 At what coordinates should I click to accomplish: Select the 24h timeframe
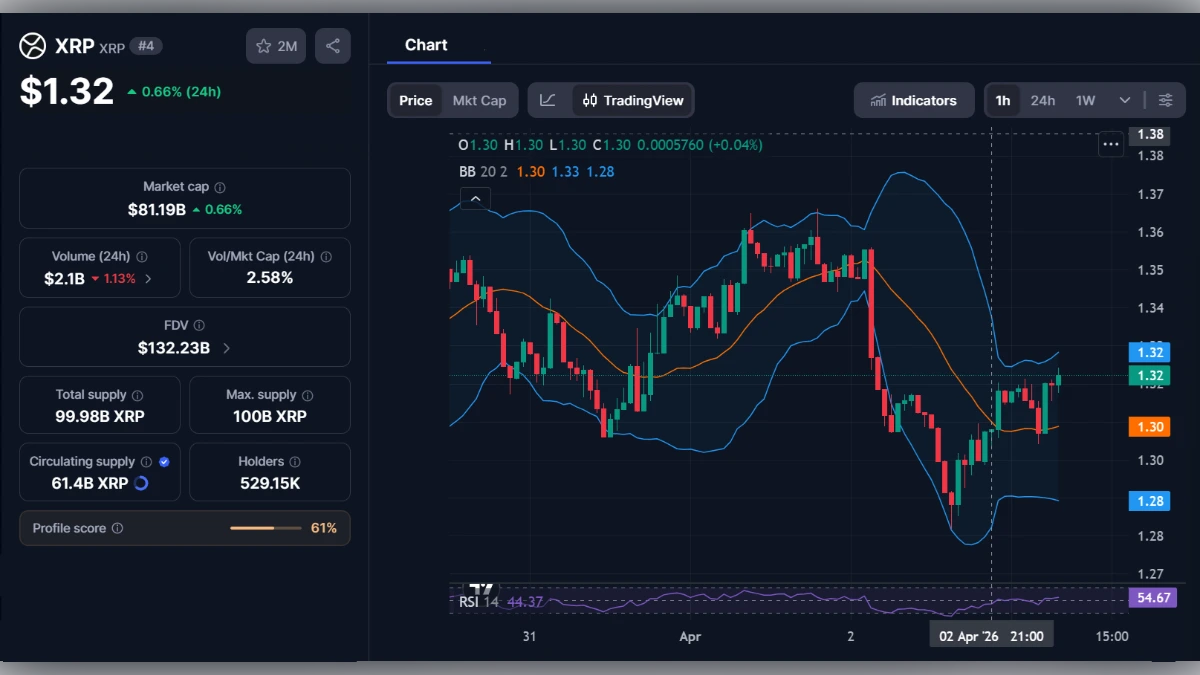1042,100
